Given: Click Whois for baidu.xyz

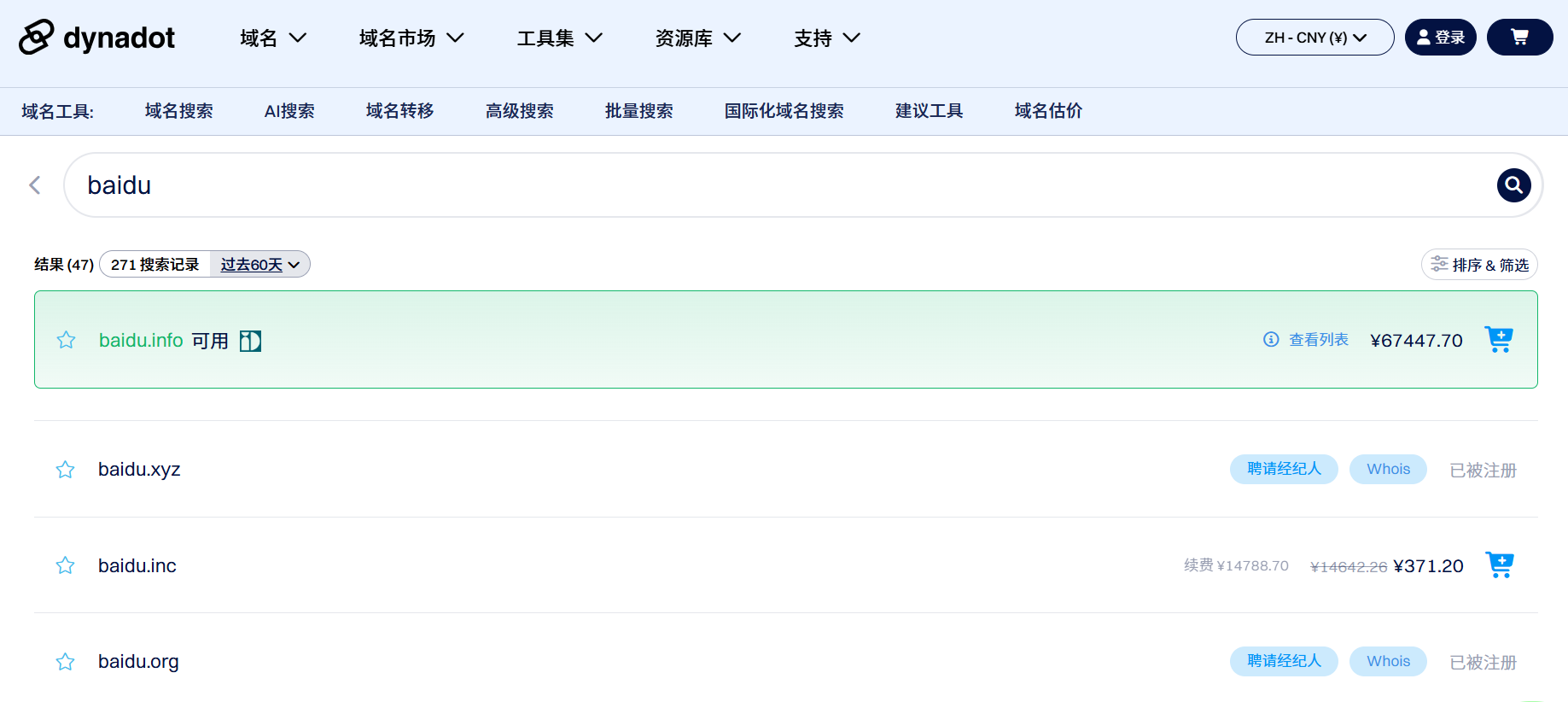Looking at the screenshot, I should click(1388, 469).
